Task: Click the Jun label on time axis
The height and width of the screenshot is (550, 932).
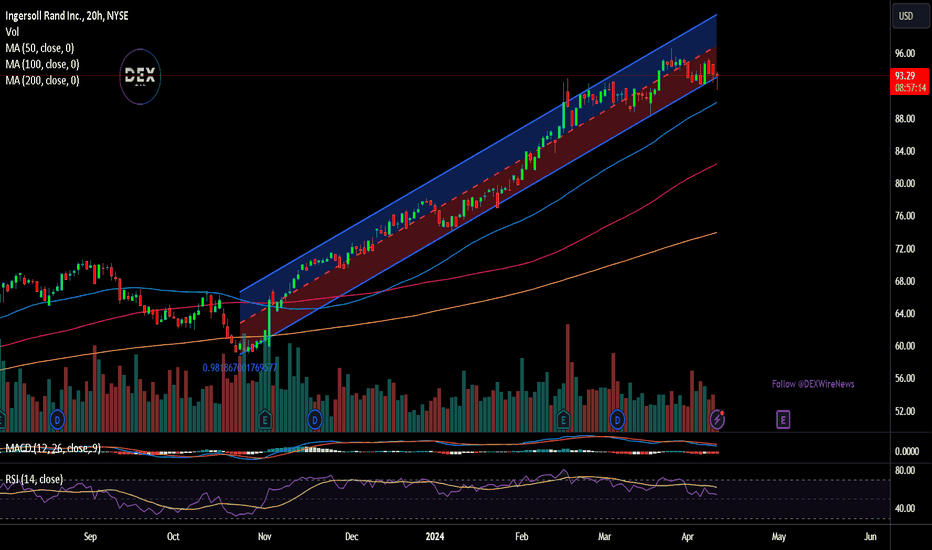Action: [x=870, y=536]
